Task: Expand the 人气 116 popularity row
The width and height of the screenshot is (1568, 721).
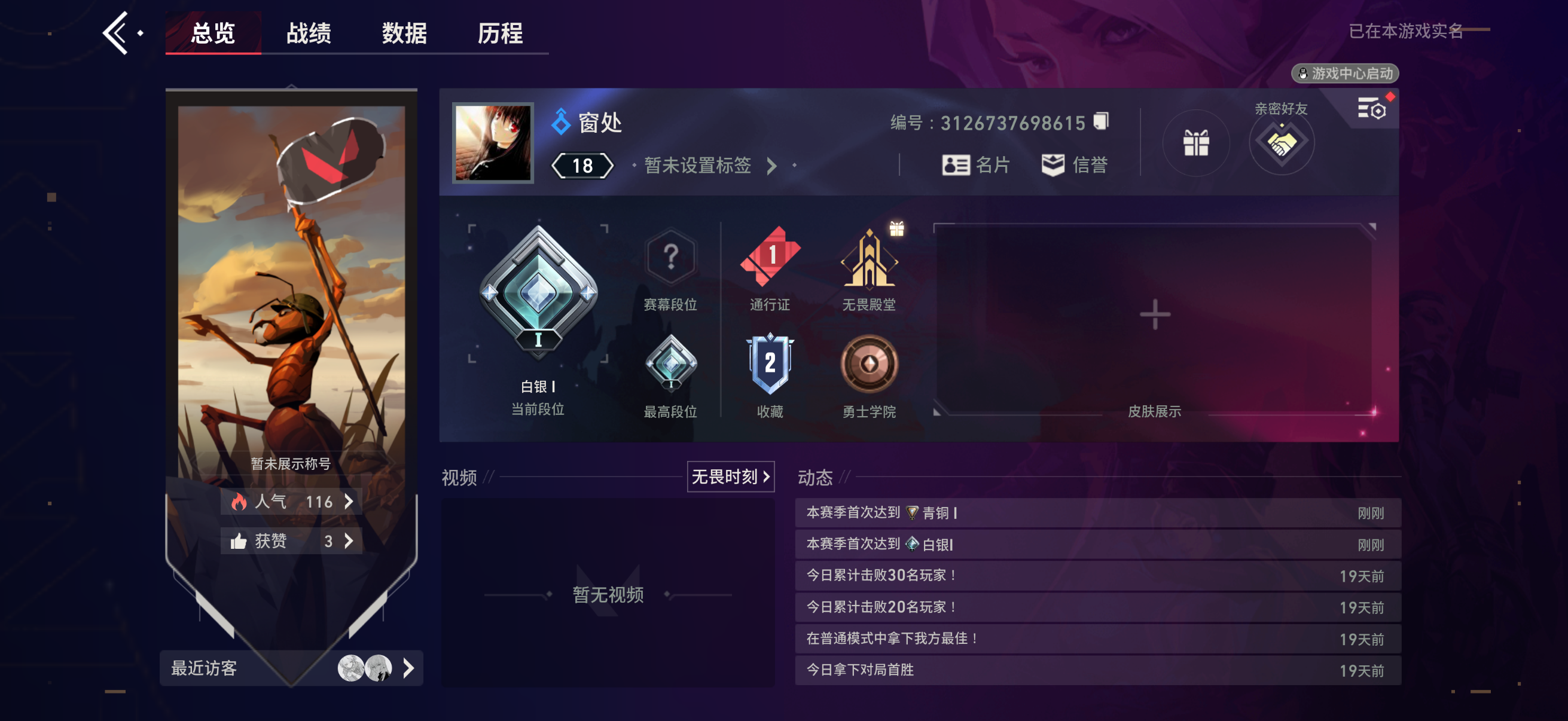Action: [x=291, y=502]
